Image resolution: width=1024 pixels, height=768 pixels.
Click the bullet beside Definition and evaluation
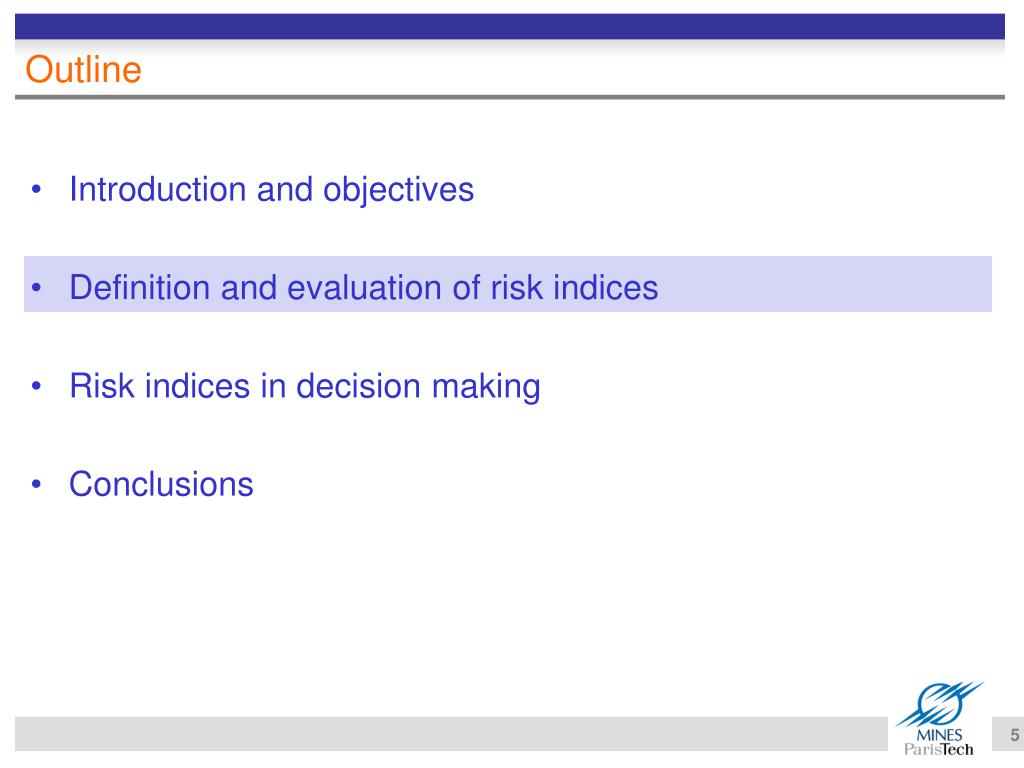tap(36, 287)
